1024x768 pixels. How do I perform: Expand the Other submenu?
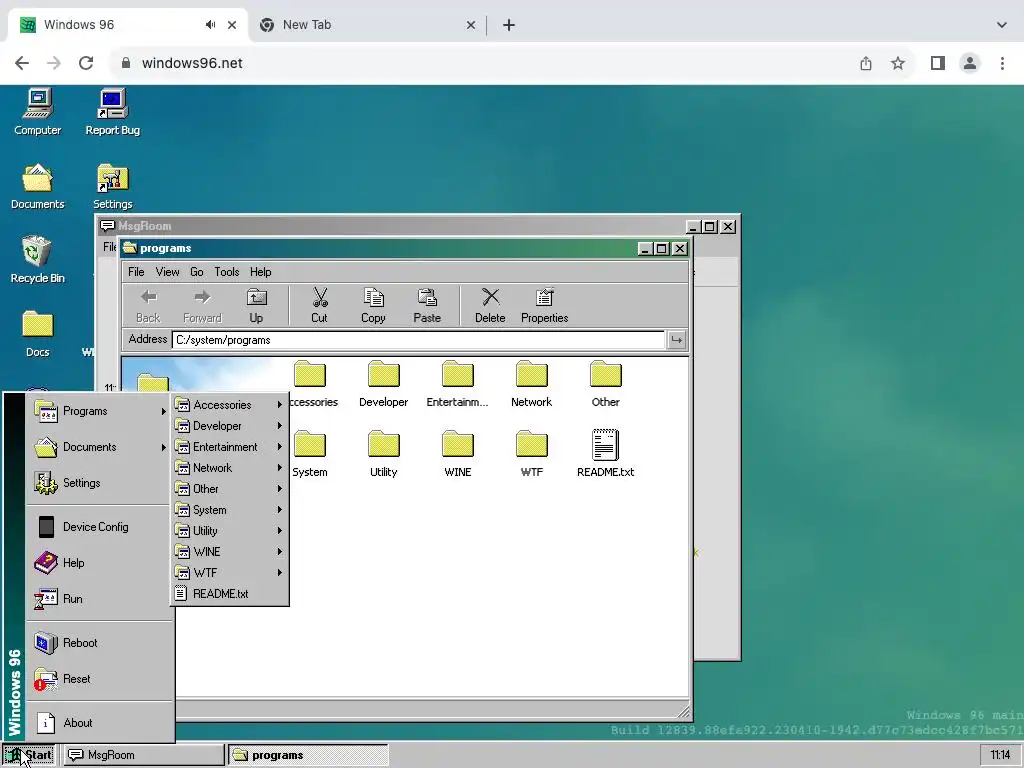tap(230, 488)
